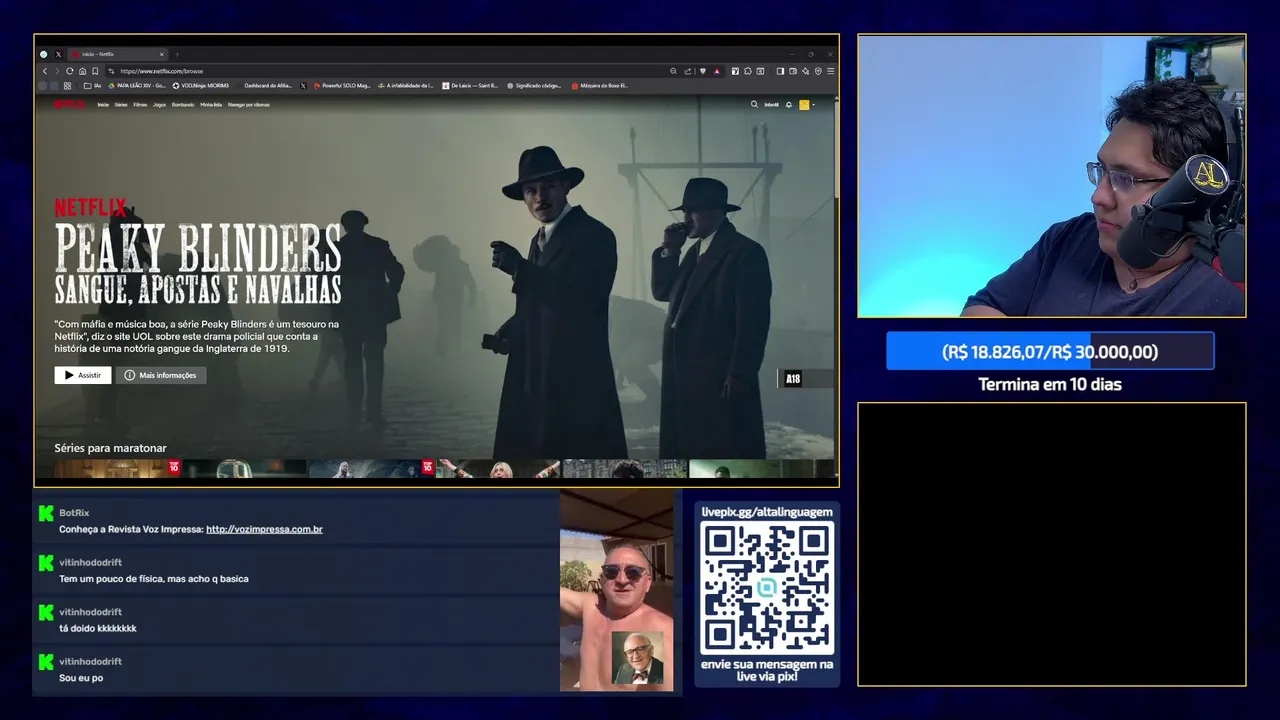Open the Powerful SOLO Mag bookmark
This screenshot has height=720, width=1280.
[x=342, y=86]
